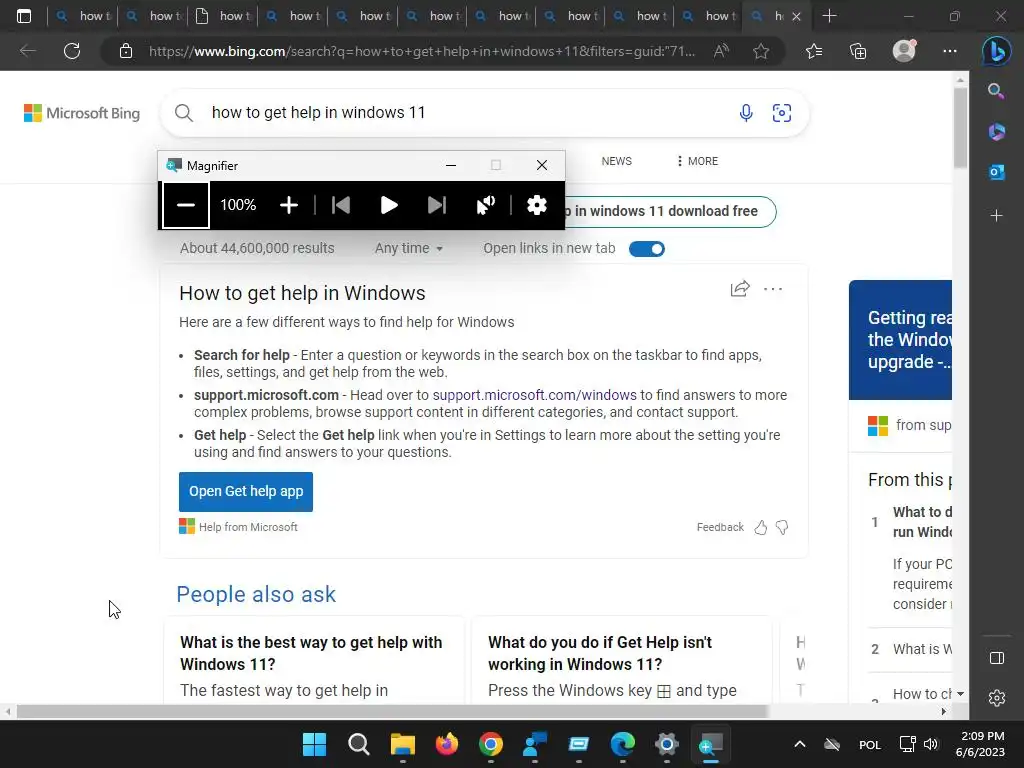Open a new browser tab
The image size is (1024, 768).
click(829, 16)
